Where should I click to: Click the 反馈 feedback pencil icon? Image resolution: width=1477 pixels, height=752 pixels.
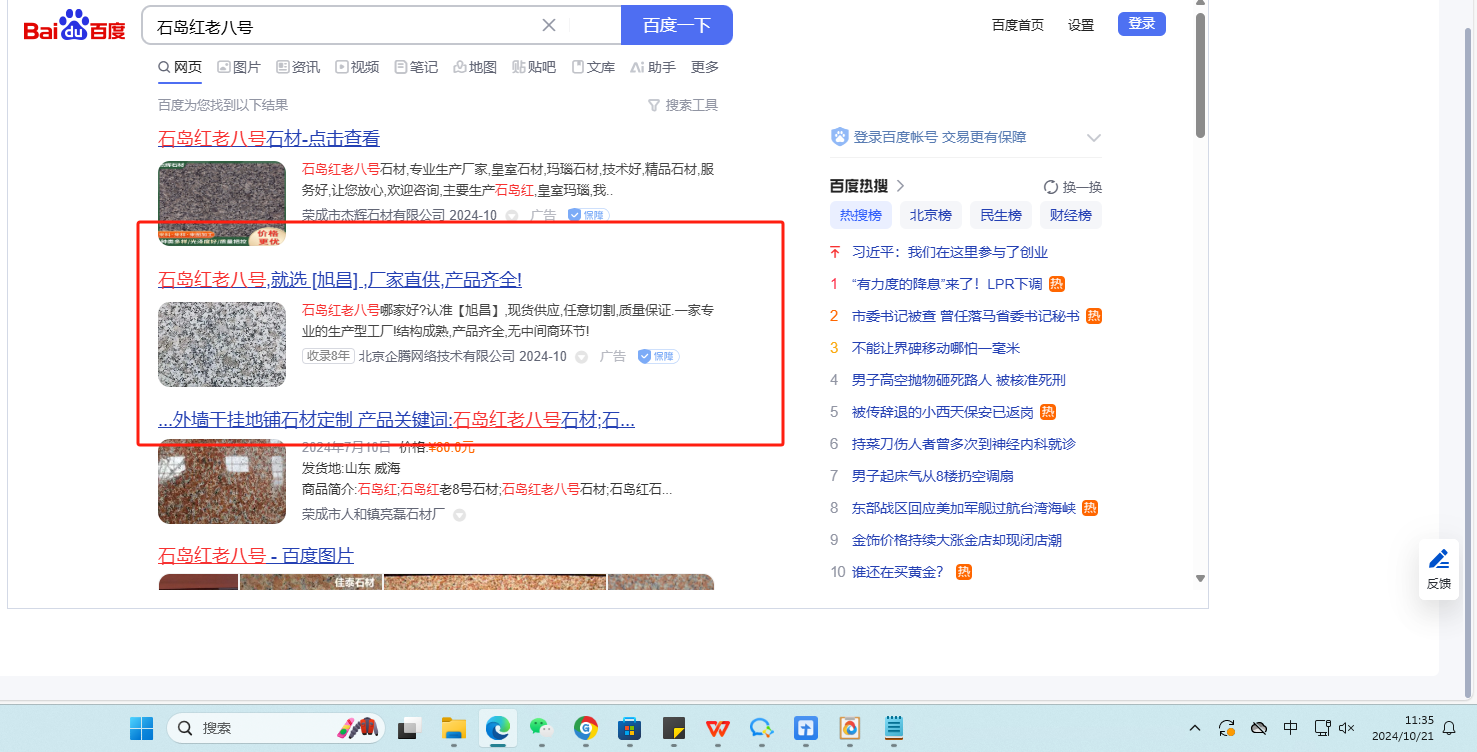pos(1438,560)
